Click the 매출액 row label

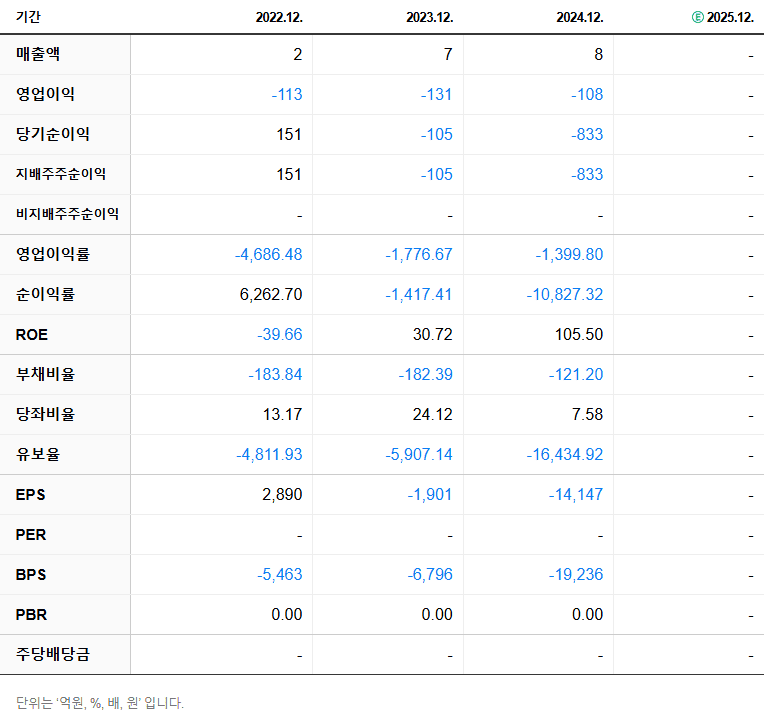[38, 54]
